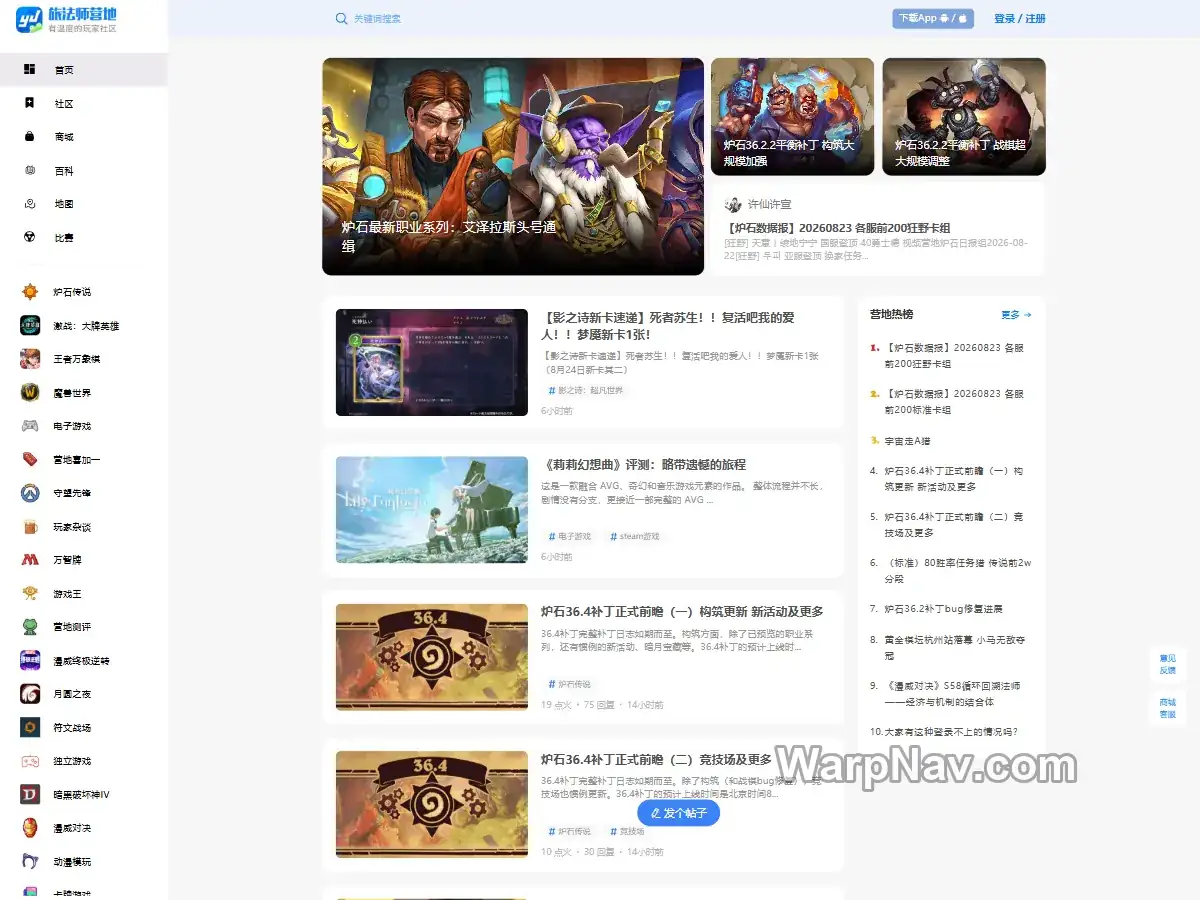Open the 比赛 tournament sidebar icon

(x=30, y=237)
